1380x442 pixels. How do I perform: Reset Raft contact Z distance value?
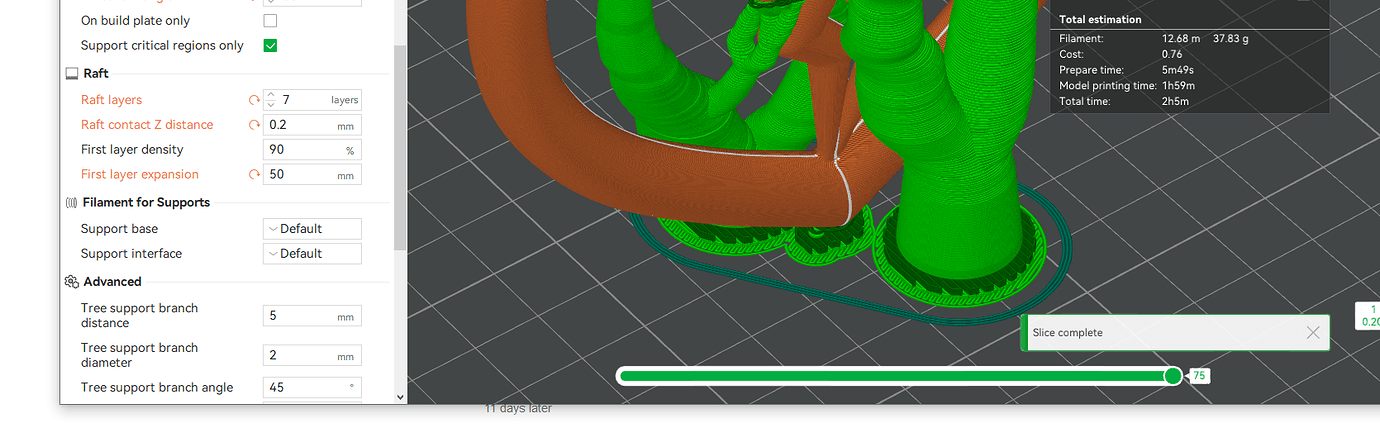click(x=254, y=125)
